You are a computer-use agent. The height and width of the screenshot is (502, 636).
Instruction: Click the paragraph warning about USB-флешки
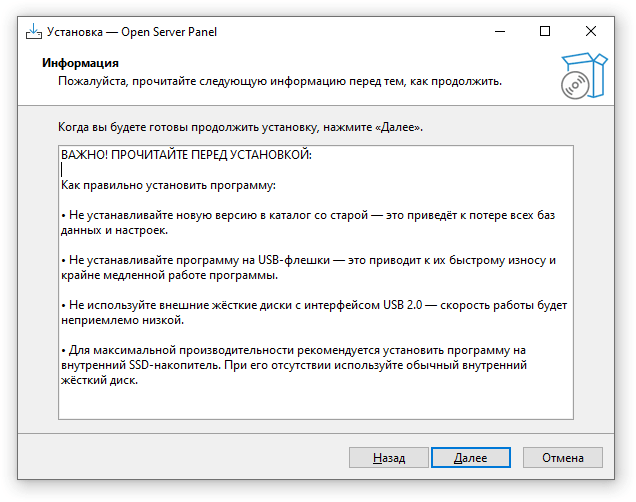(x=308, y=268)
